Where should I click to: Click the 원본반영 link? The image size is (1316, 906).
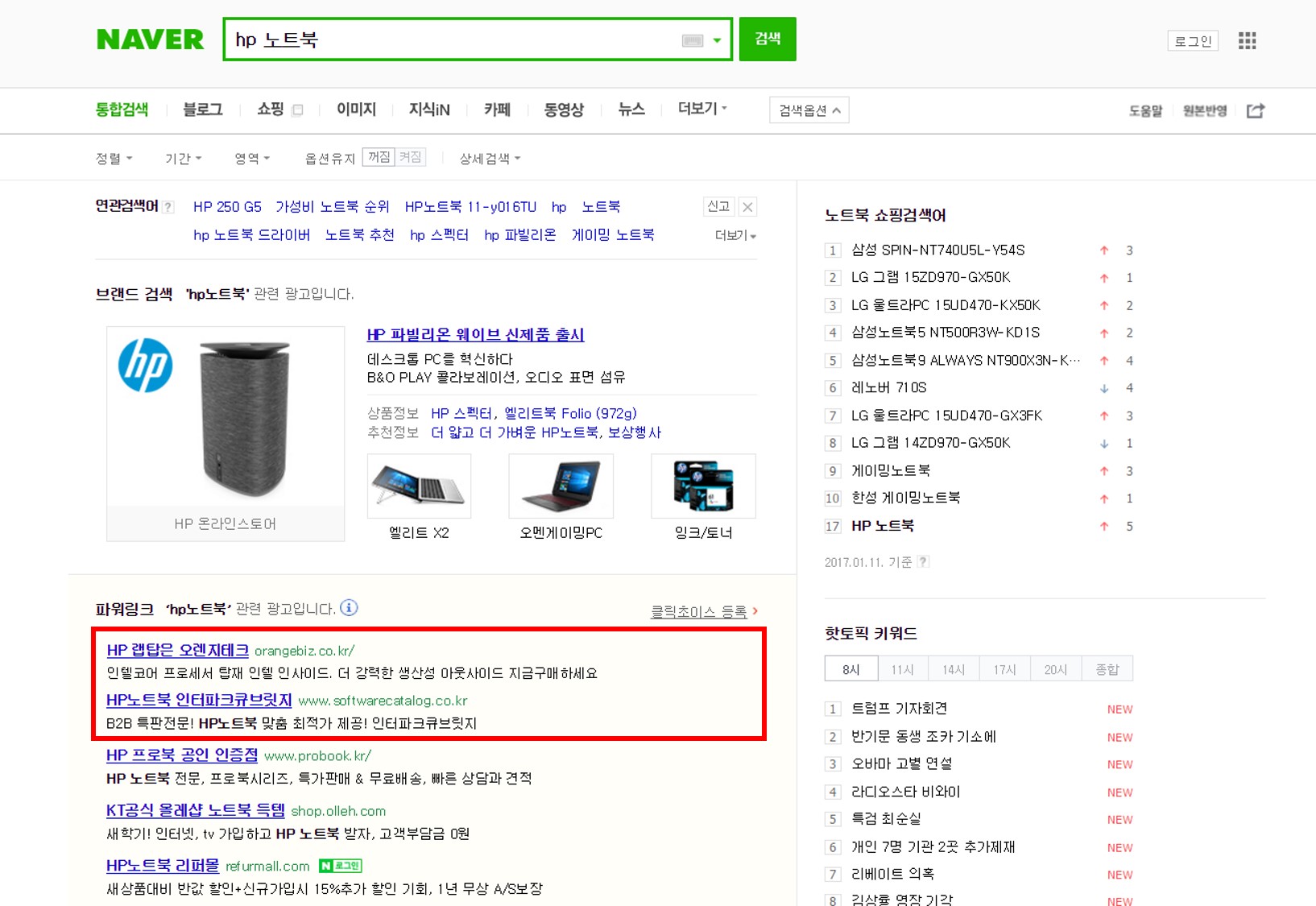[x=1205, y=111]
